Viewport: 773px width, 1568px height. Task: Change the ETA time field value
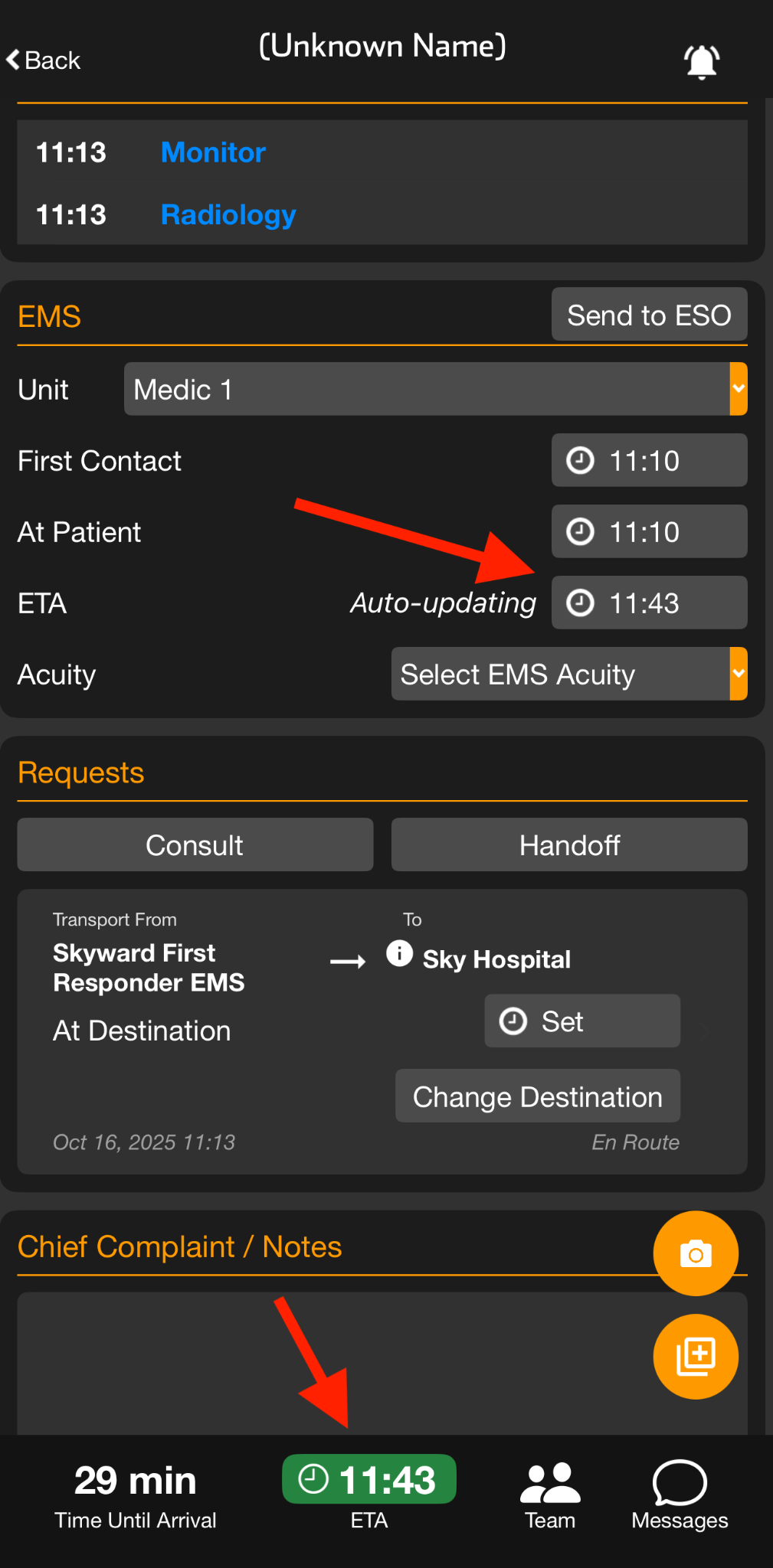649,603
